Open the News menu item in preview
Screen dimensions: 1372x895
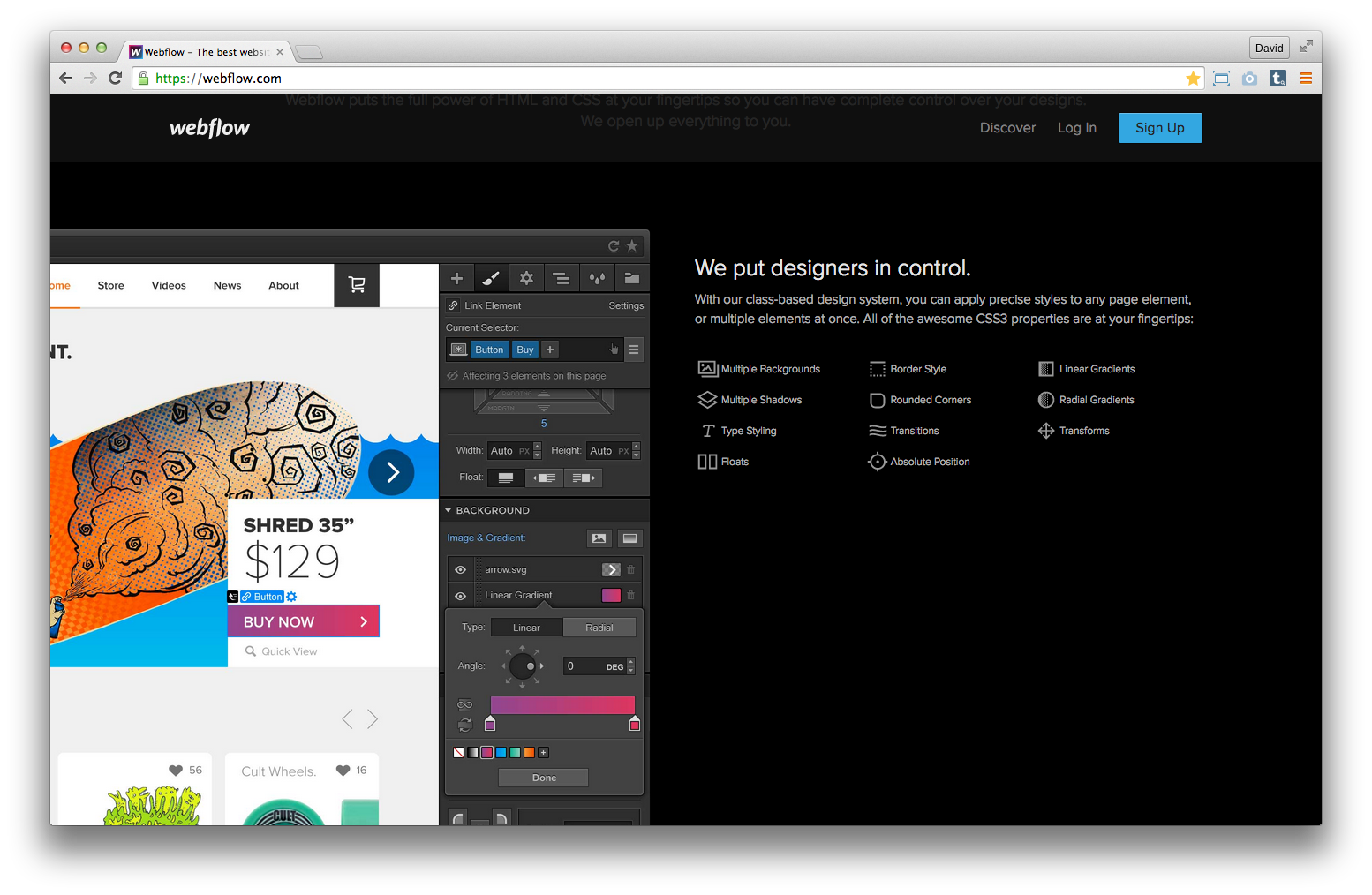point(227,286)
